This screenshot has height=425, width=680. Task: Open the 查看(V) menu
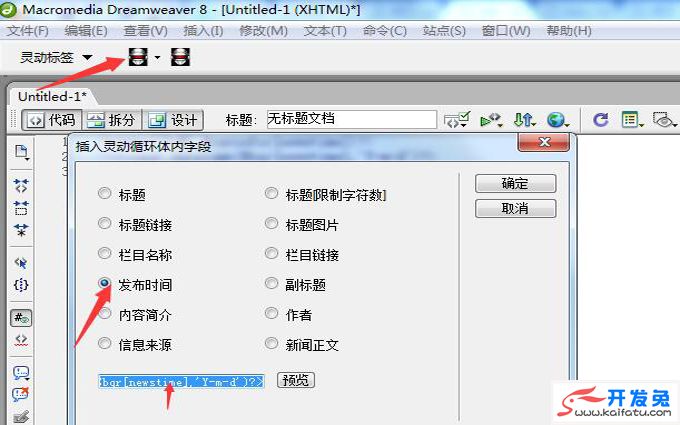[x=145, y=31]
